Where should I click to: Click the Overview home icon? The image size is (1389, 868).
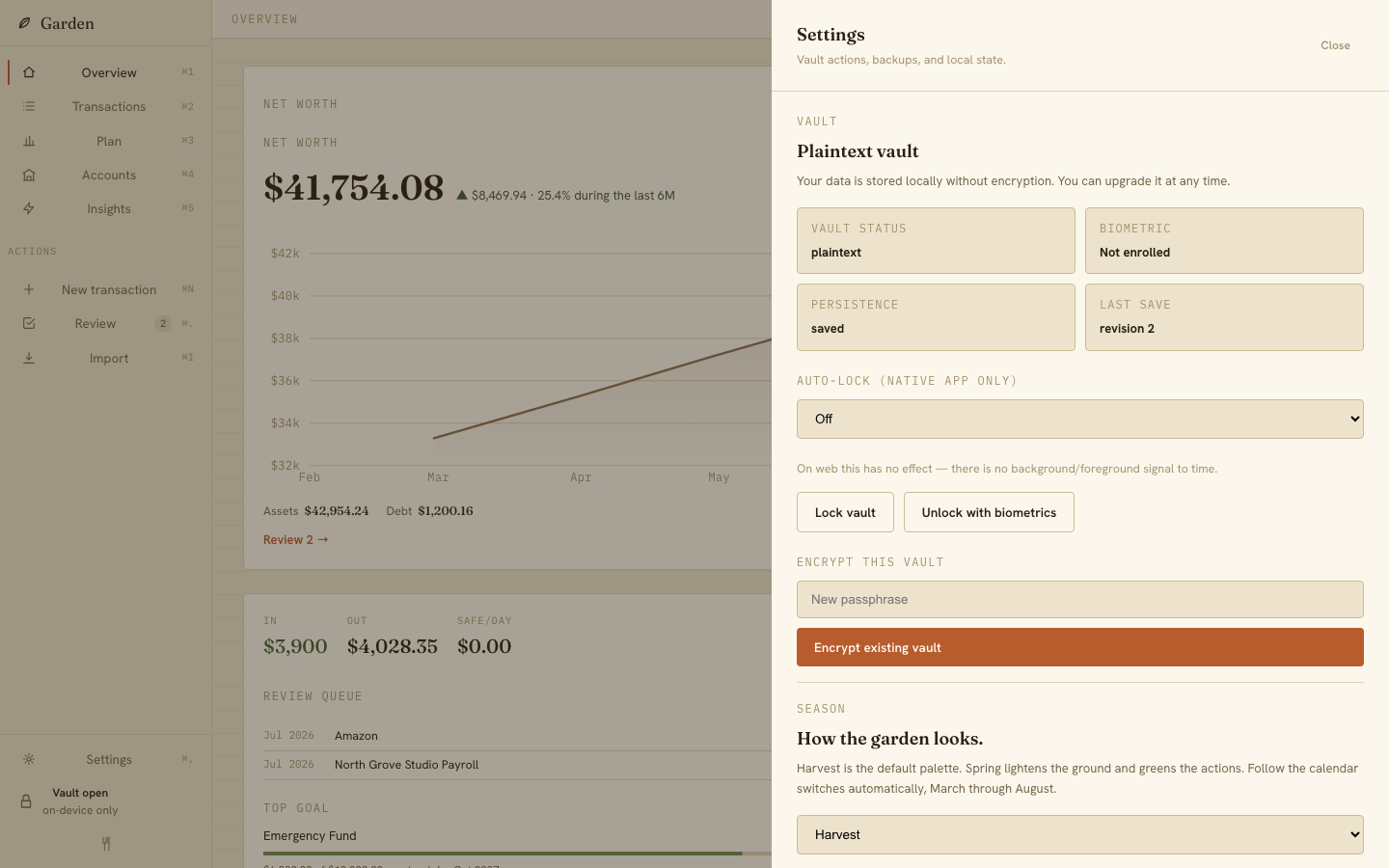click(x=29, y=72)
